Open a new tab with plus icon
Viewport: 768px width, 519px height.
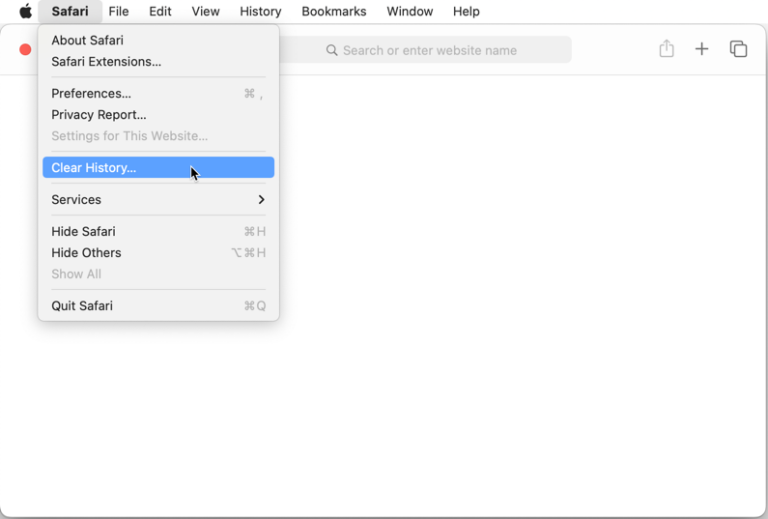[x=702, y=49]
